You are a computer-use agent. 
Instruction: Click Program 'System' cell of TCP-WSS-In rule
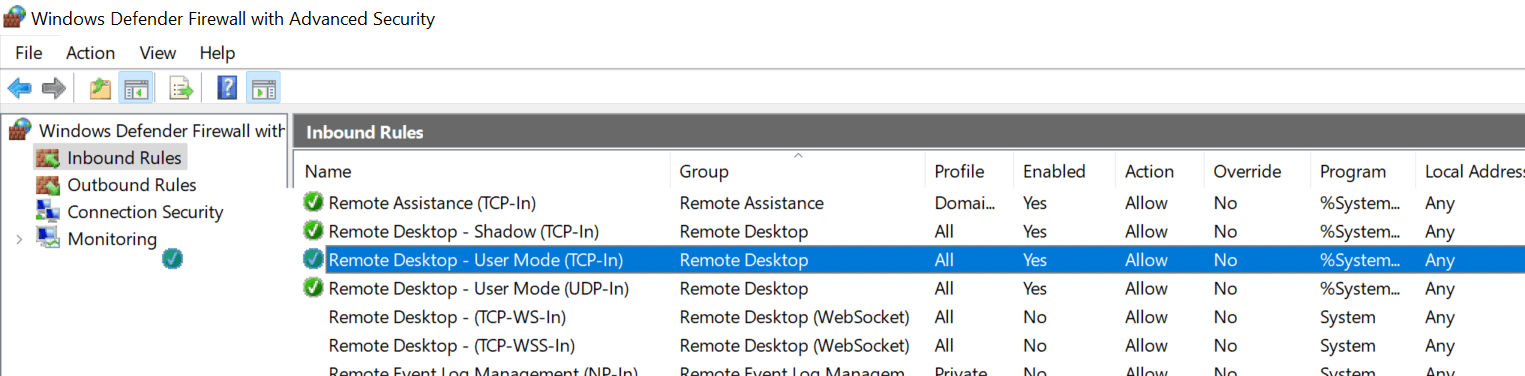tap(1347, 346)
